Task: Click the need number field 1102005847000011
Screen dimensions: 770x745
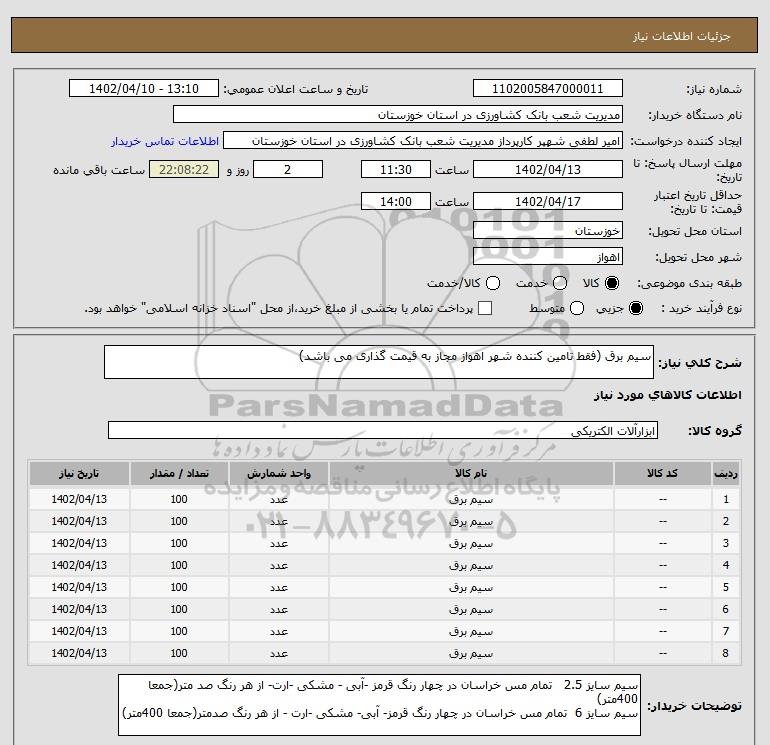Action: pos(548,88)
